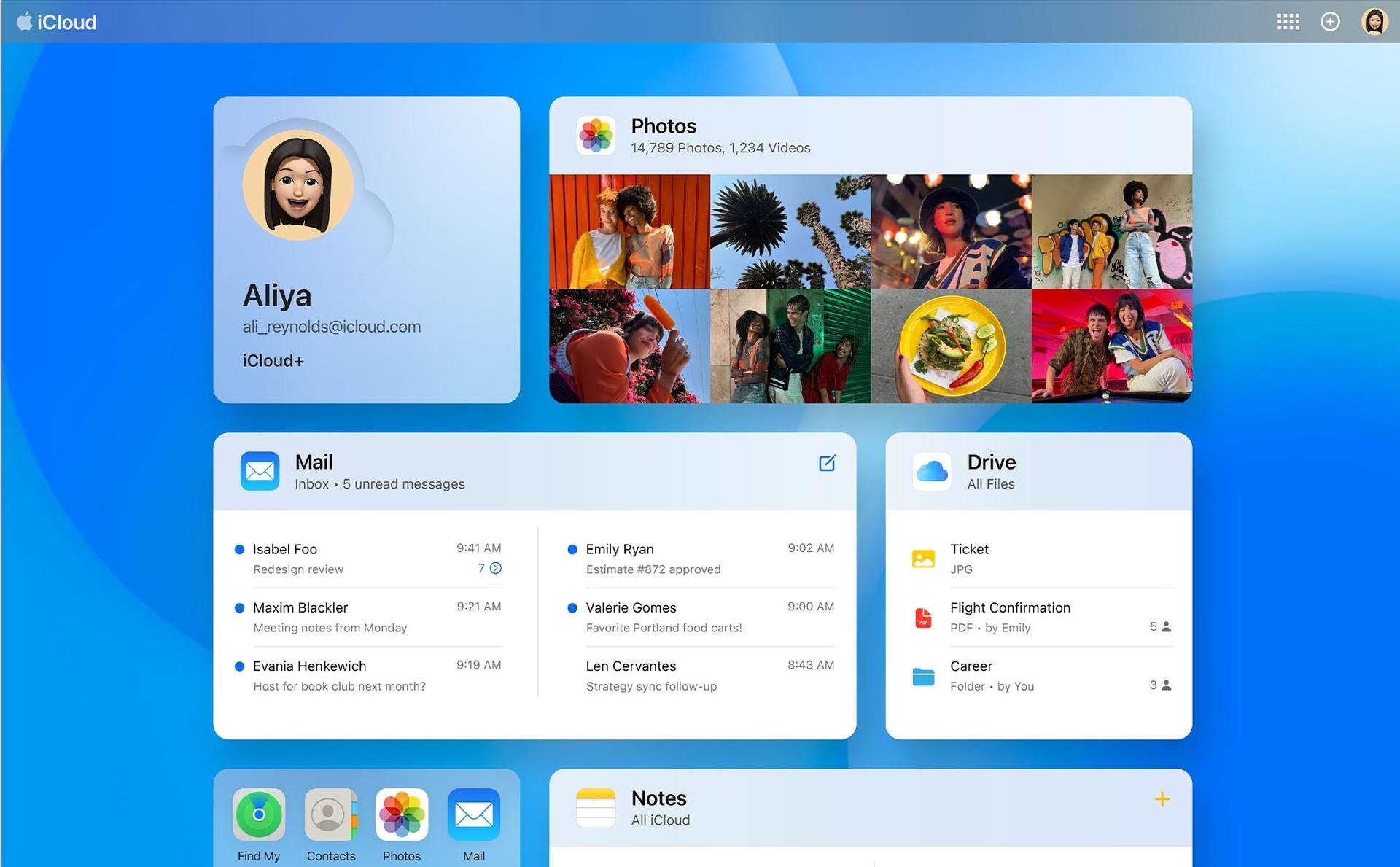
Task: Open Maxim Blackler meeting notes email
Action: [367, 618]
